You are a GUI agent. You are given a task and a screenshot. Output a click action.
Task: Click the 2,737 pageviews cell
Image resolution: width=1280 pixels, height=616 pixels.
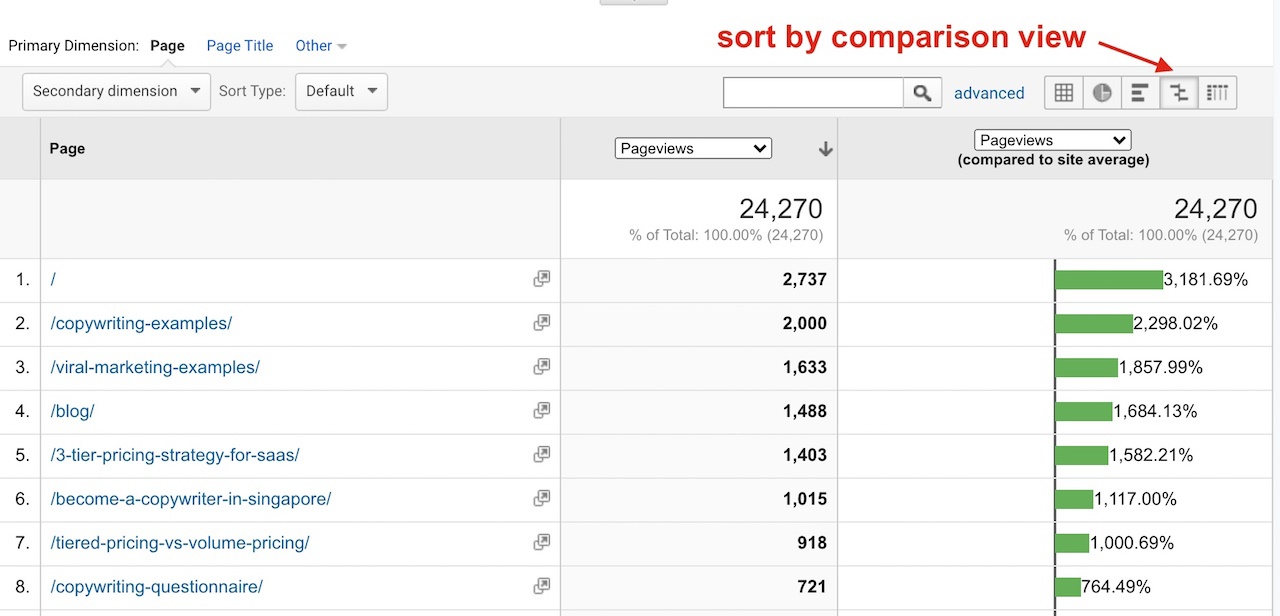699,280
